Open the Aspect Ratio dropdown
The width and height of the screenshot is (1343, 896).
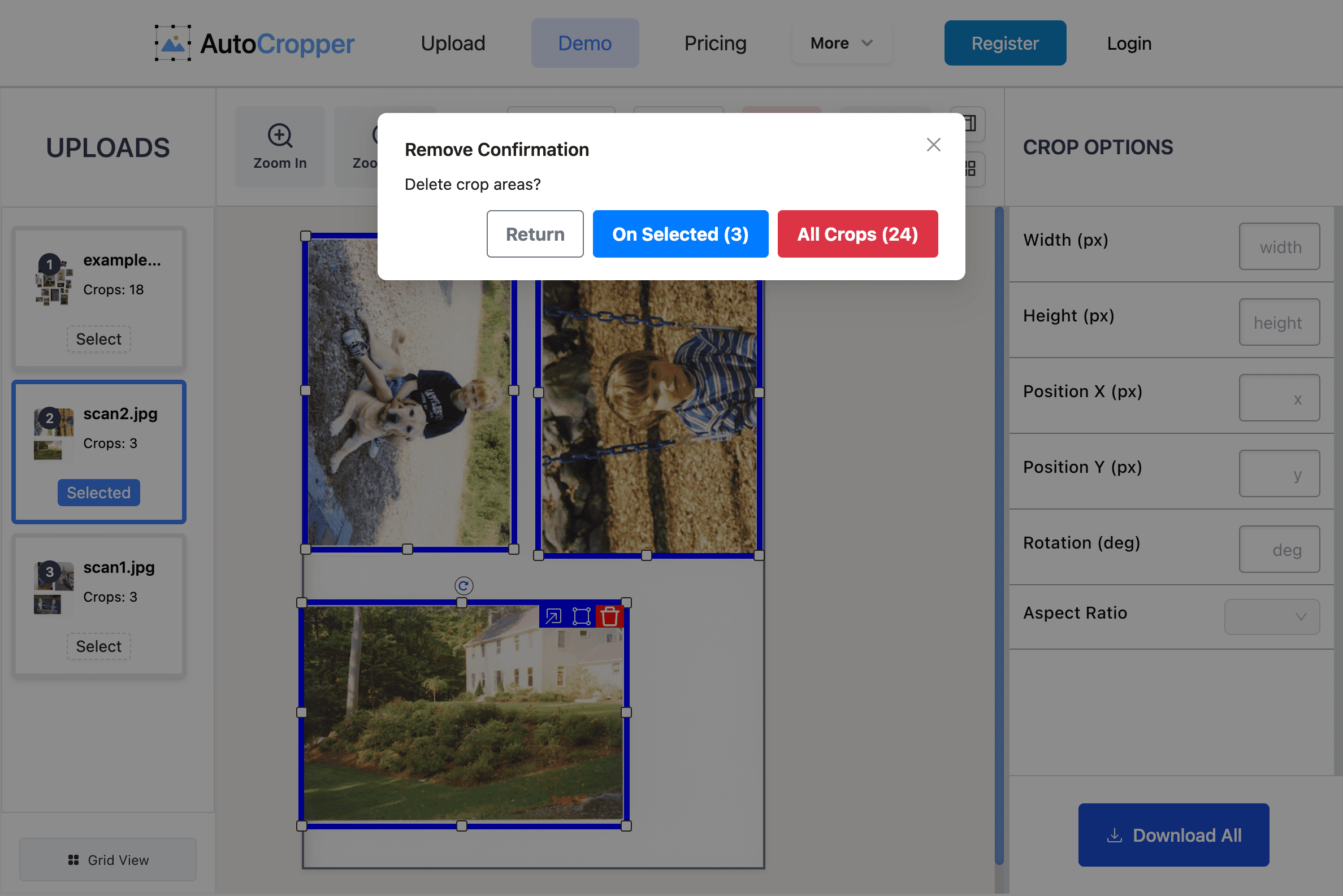coord(1272,616)
